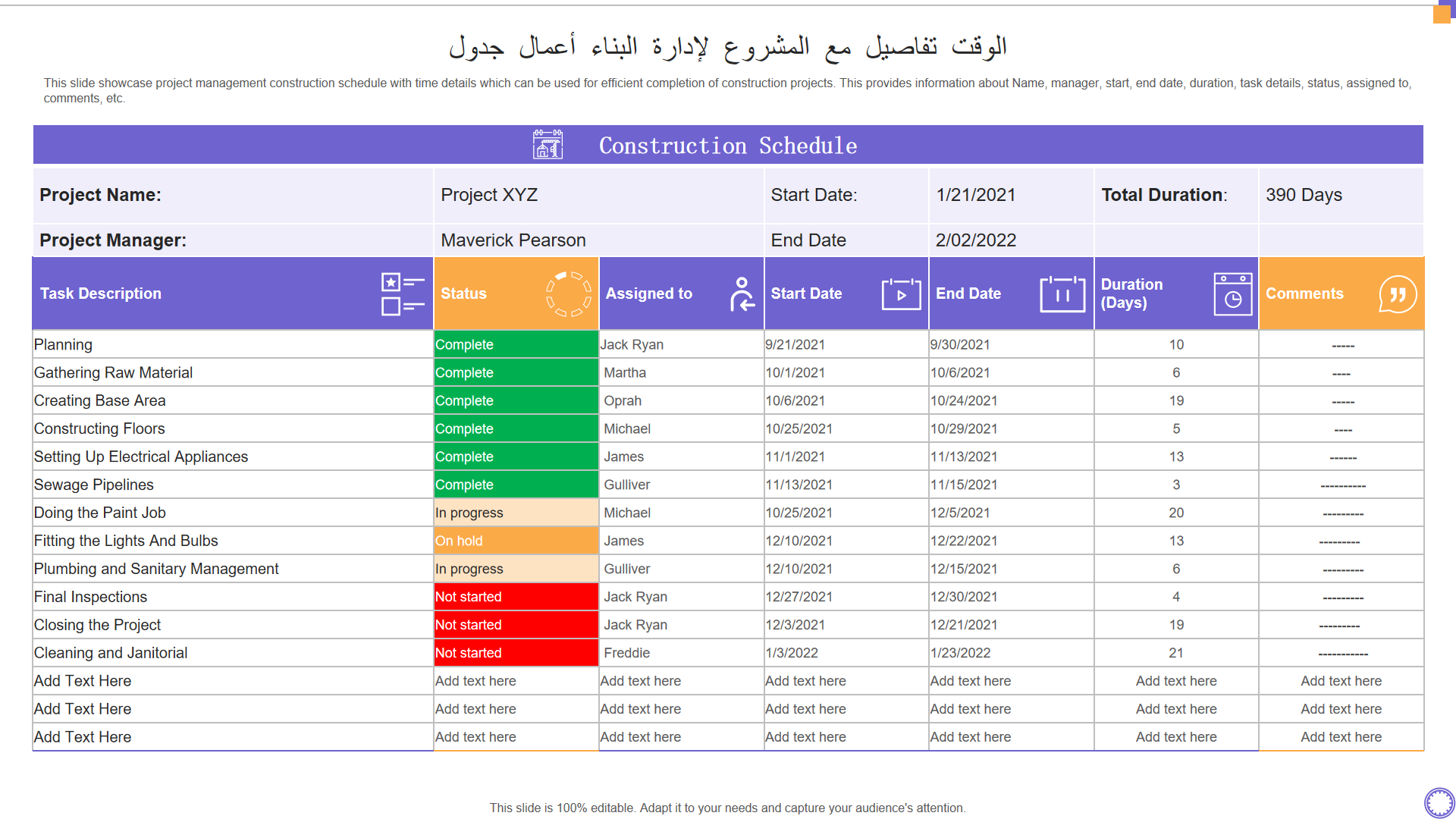This screenshot has width=1456, height=819.
Task: Click the editable slide footer note
Action: point(728,808)
